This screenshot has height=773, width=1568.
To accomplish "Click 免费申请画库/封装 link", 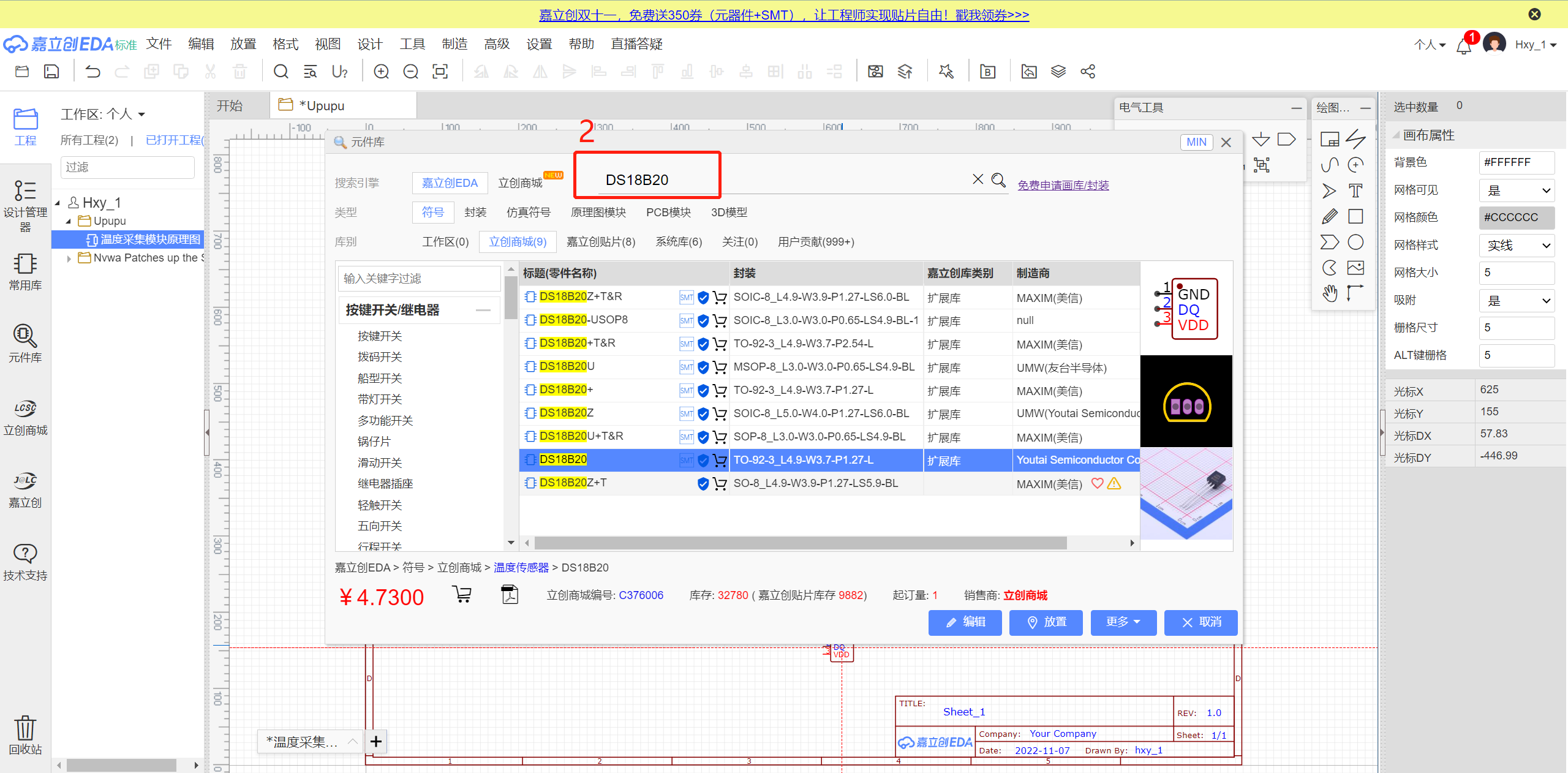I will [1063, 185].
